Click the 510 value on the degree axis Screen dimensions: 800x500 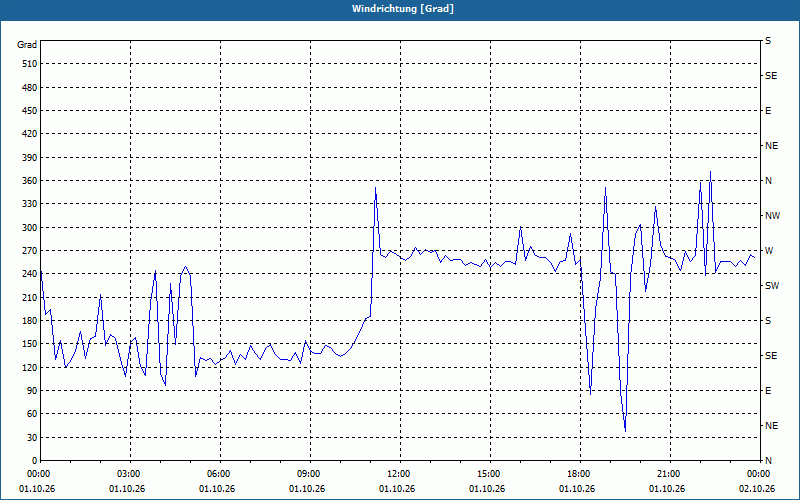[30, 64]
